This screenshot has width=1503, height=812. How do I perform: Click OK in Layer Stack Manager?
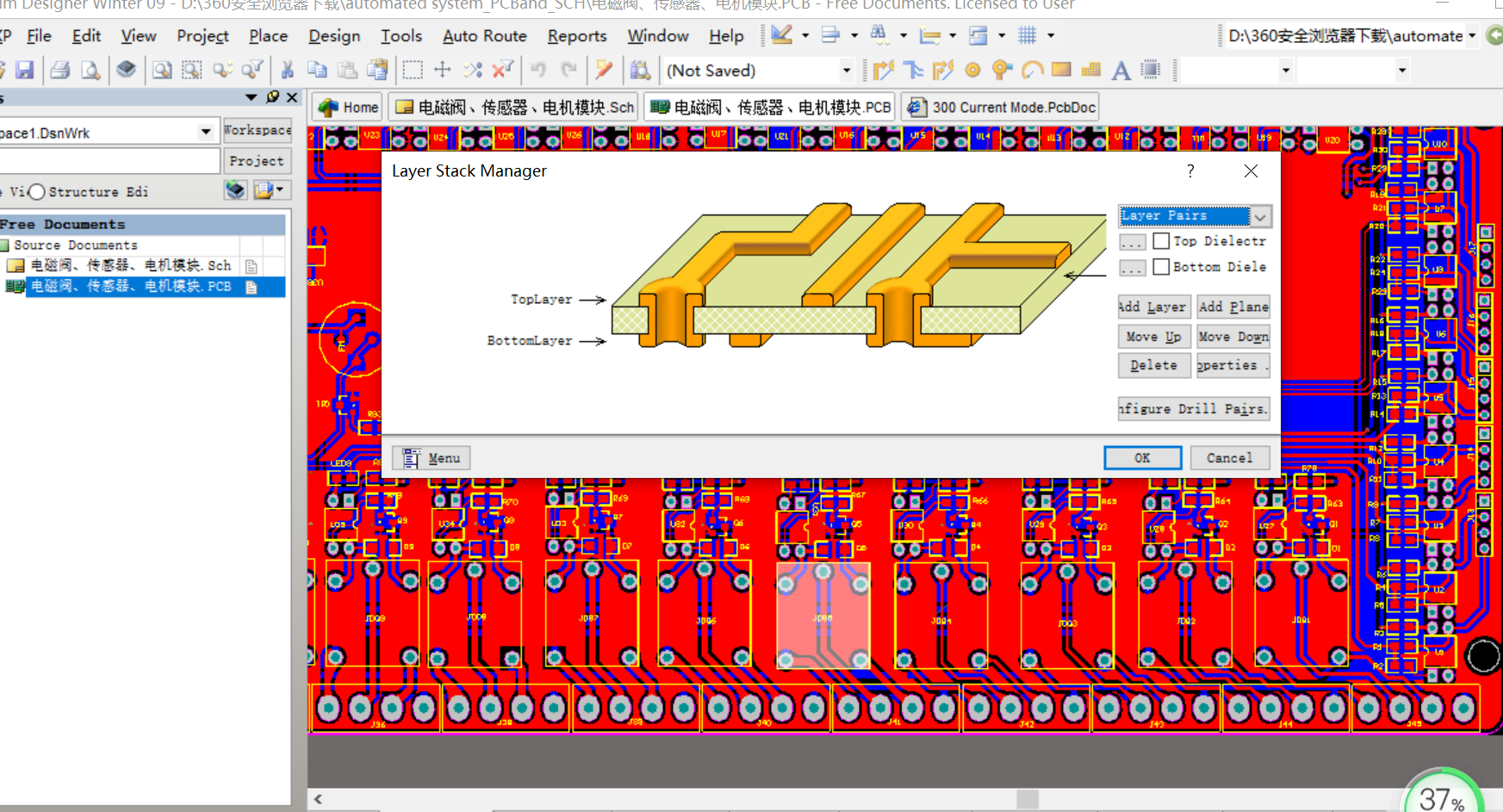click(x=1142, y=458)
